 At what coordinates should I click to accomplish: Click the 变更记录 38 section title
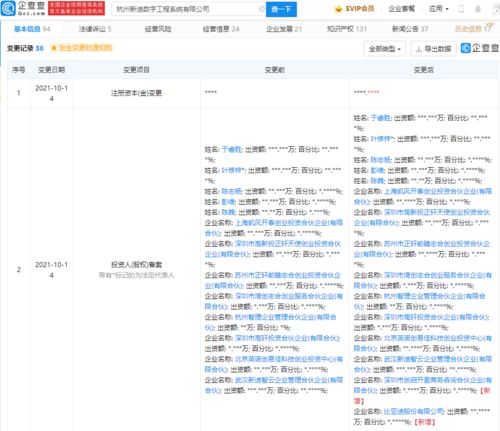(25, 48)
